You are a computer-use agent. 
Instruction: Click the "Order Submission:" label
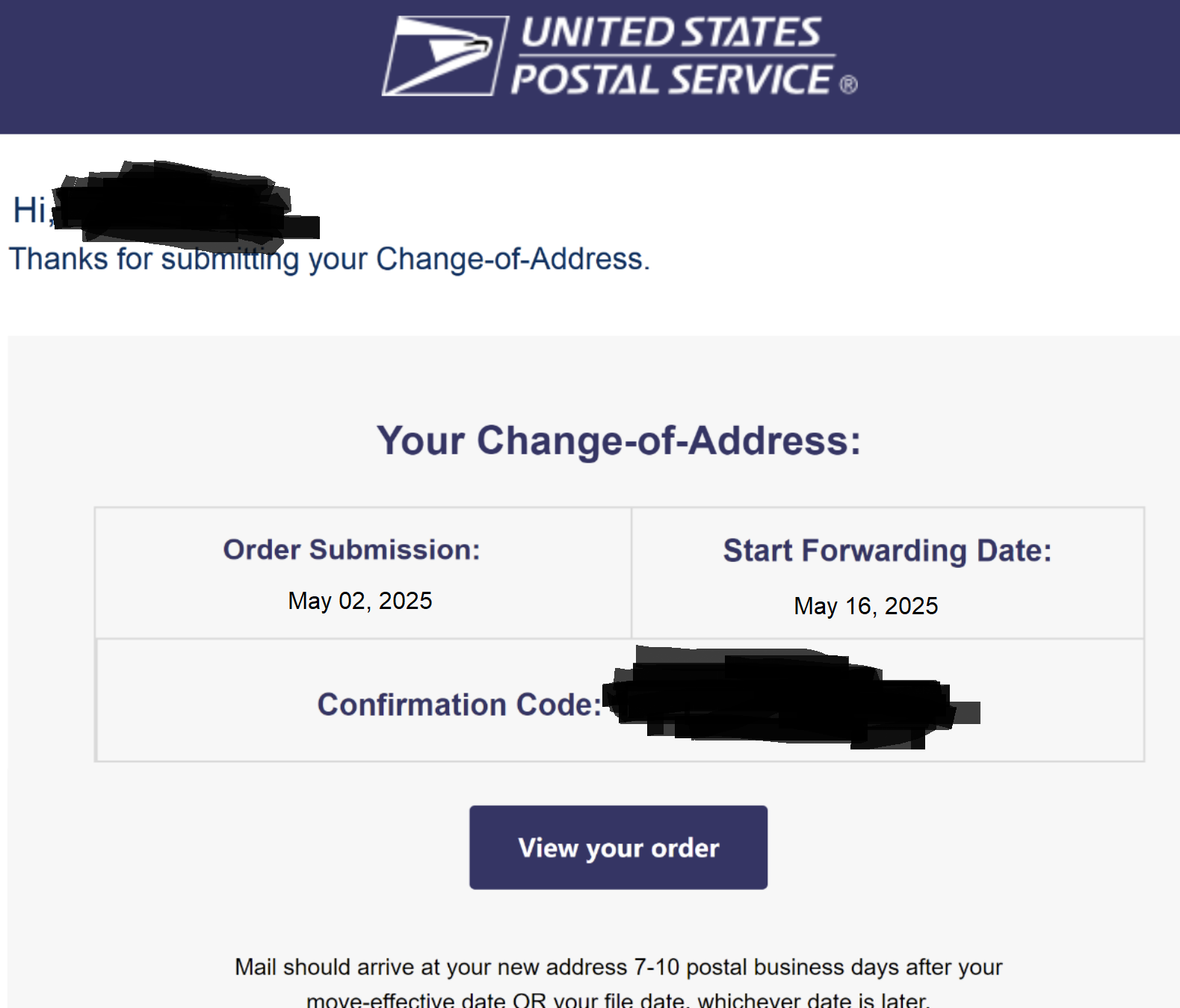click(x=352, y=550)
